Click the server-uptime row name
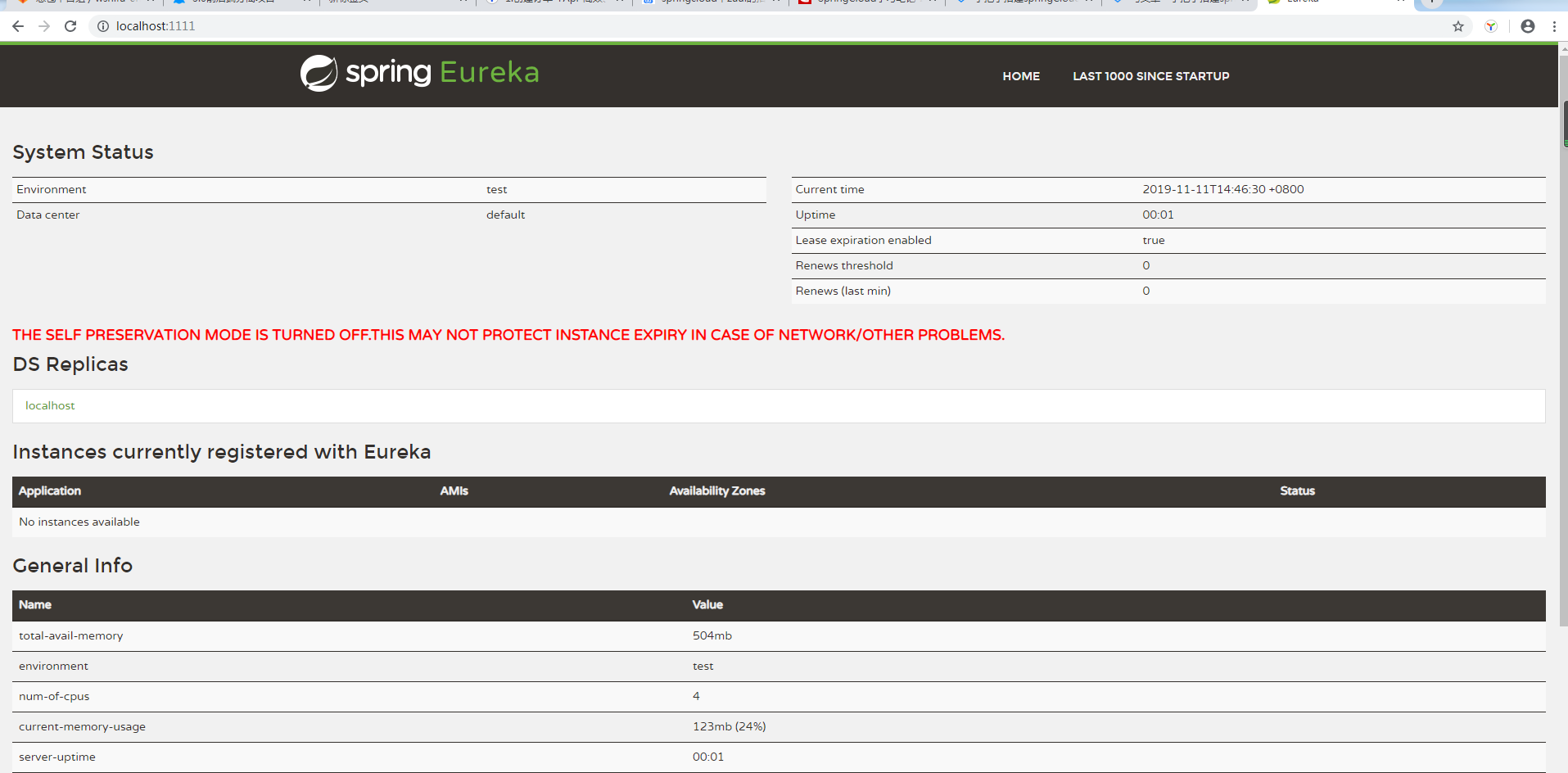Screen dimensions: 1568x773 click(57, 757)
